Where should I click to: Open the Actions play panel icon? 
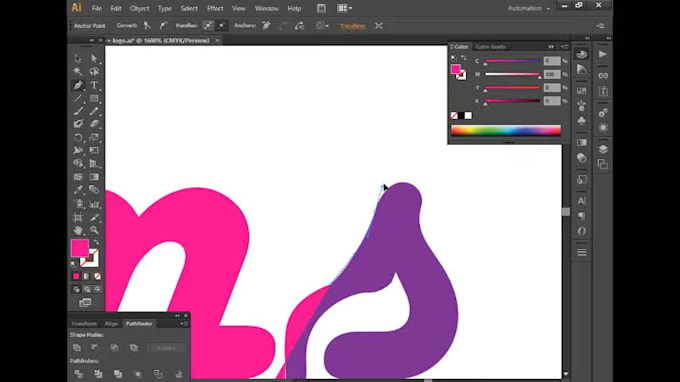point(603,54)
